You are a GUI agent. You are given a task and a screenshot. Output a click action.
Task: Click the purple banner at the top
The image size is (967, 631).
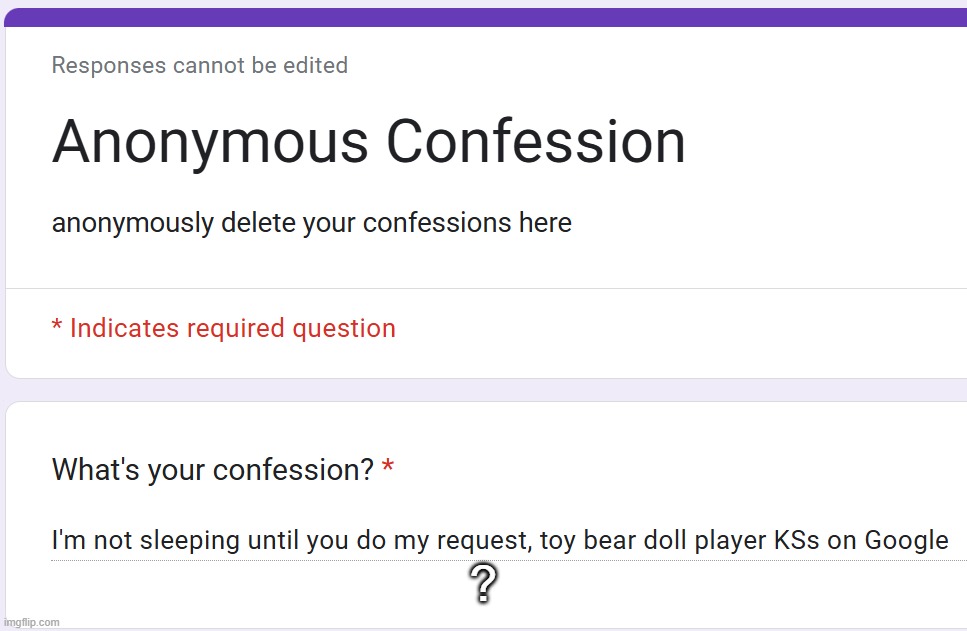pyautogui.click(x=483, y=13)
